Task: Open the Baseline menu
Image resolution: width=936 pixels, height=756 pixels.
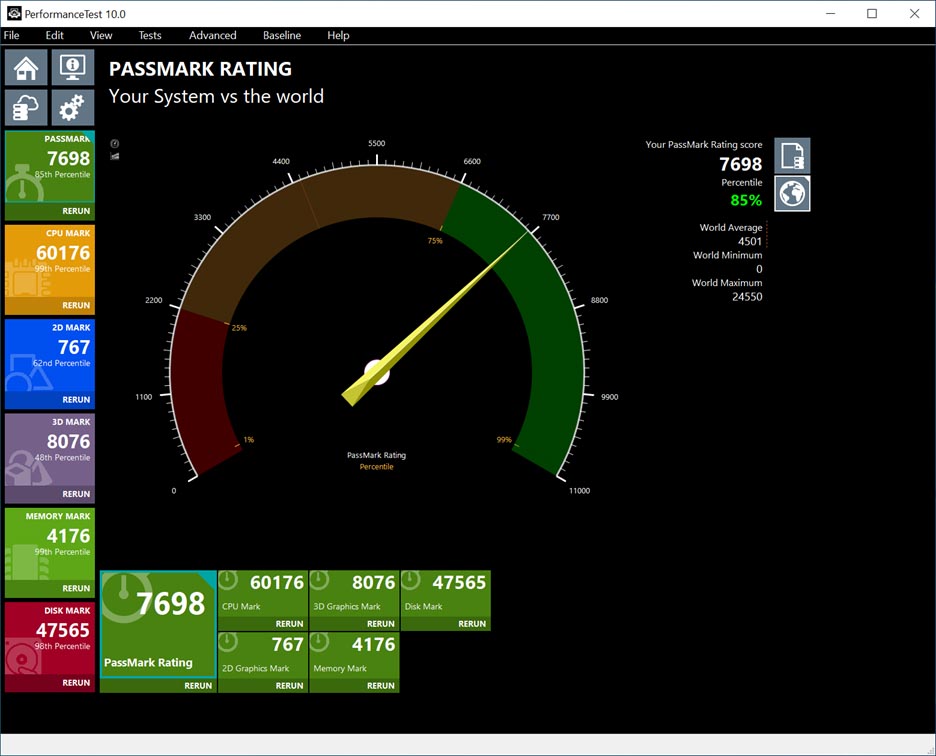Action: click(x=282, y=35)
